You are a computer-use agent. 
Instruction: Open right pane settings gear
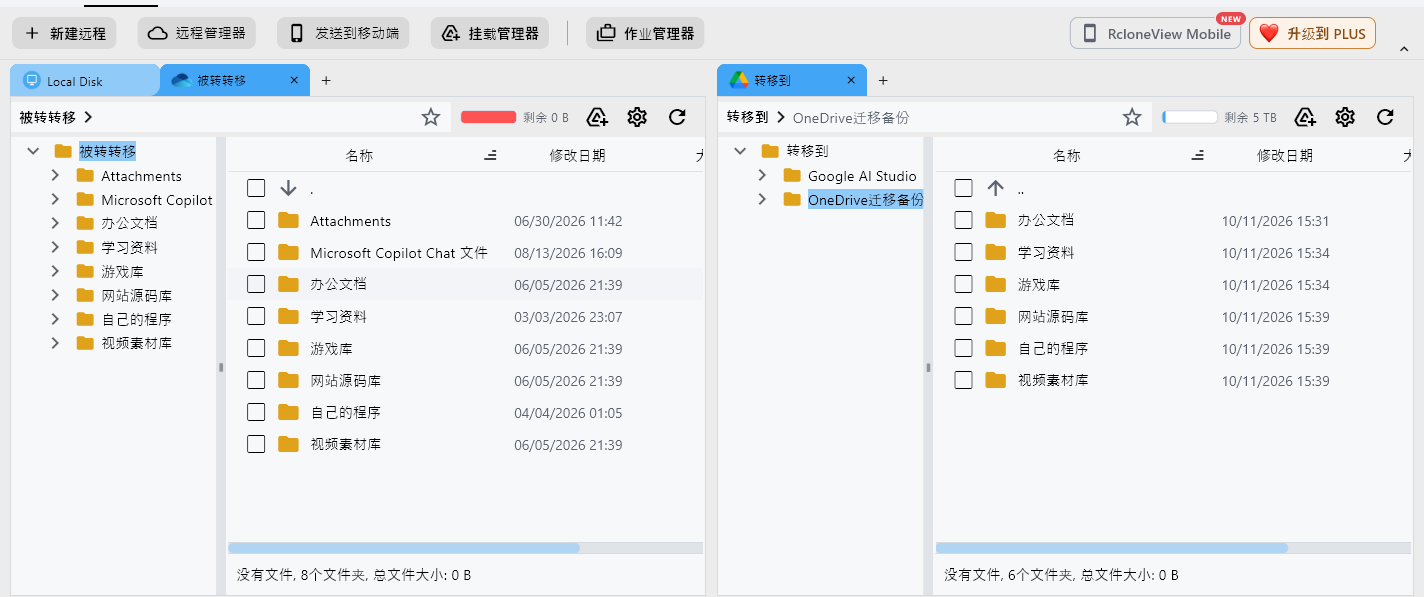[1345, 117]
